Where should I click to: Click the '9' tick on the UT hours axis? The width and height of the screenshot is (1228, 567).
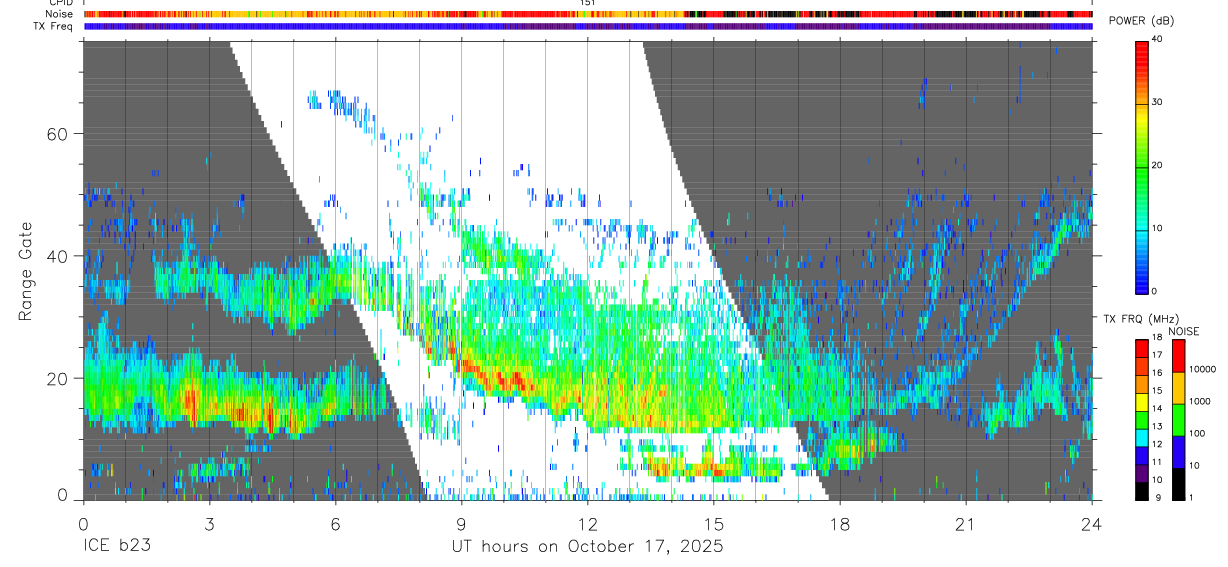coord(461,524)
